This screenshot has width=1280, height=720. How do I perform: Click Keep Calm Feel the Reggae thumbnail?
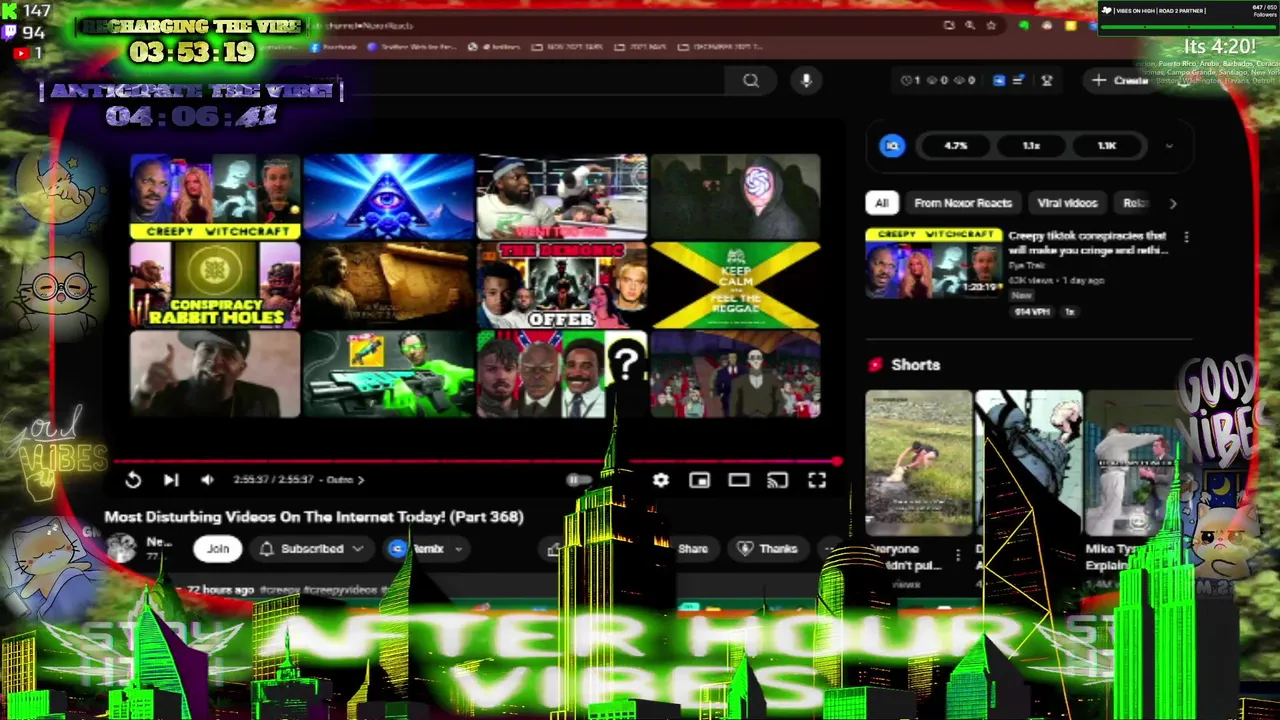click(x=735, y=285)
